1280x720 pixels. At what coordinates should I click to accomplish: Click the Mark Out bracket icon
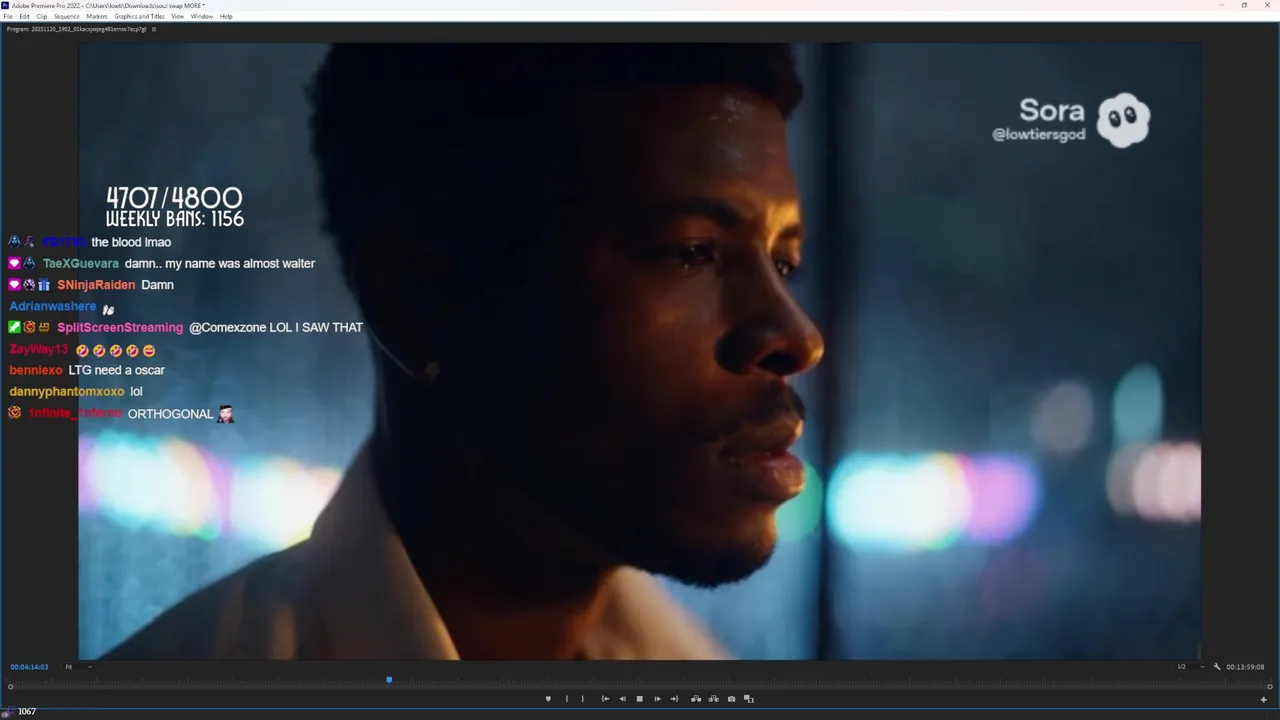point(583,699)
